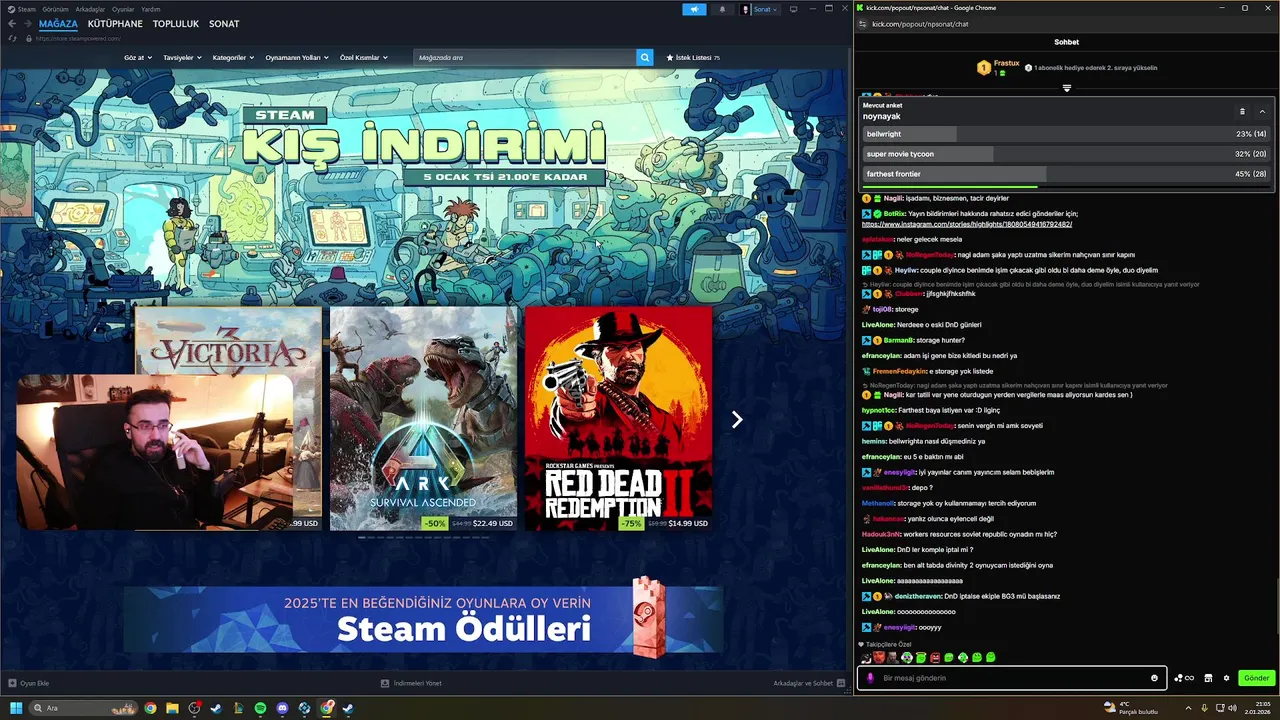The image size is (1280, 720).
Task: Open the Steam menu
Action: tap(22, 9)
